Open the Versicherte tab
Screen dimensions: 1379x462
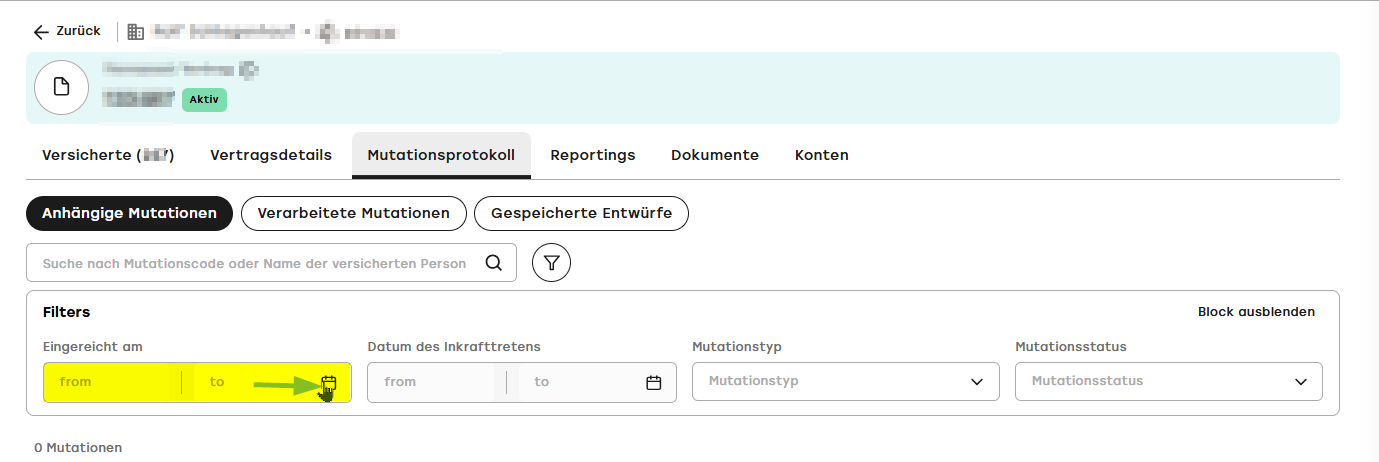(108, 155)
